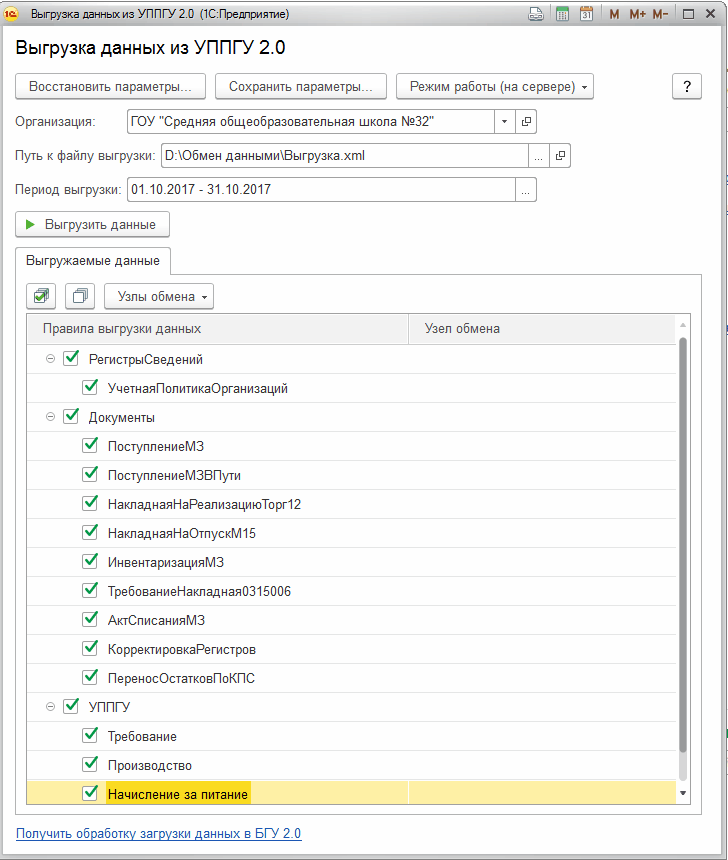The image size is (728, 860).
Task: Select the Производство row text
Action: [x=150, y=766]
